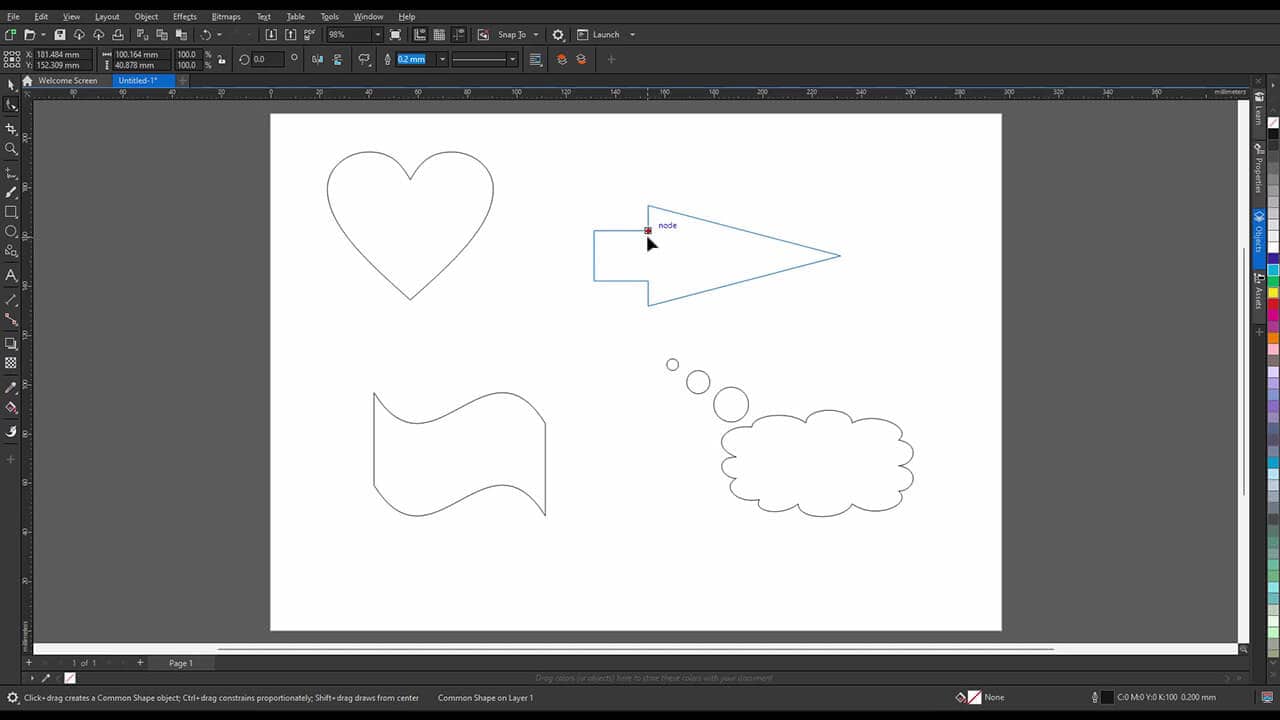Viewport: 1280px width, 720px height.
Task: Select the Color Eyedropper tool
Action: [x=11, y=388]
